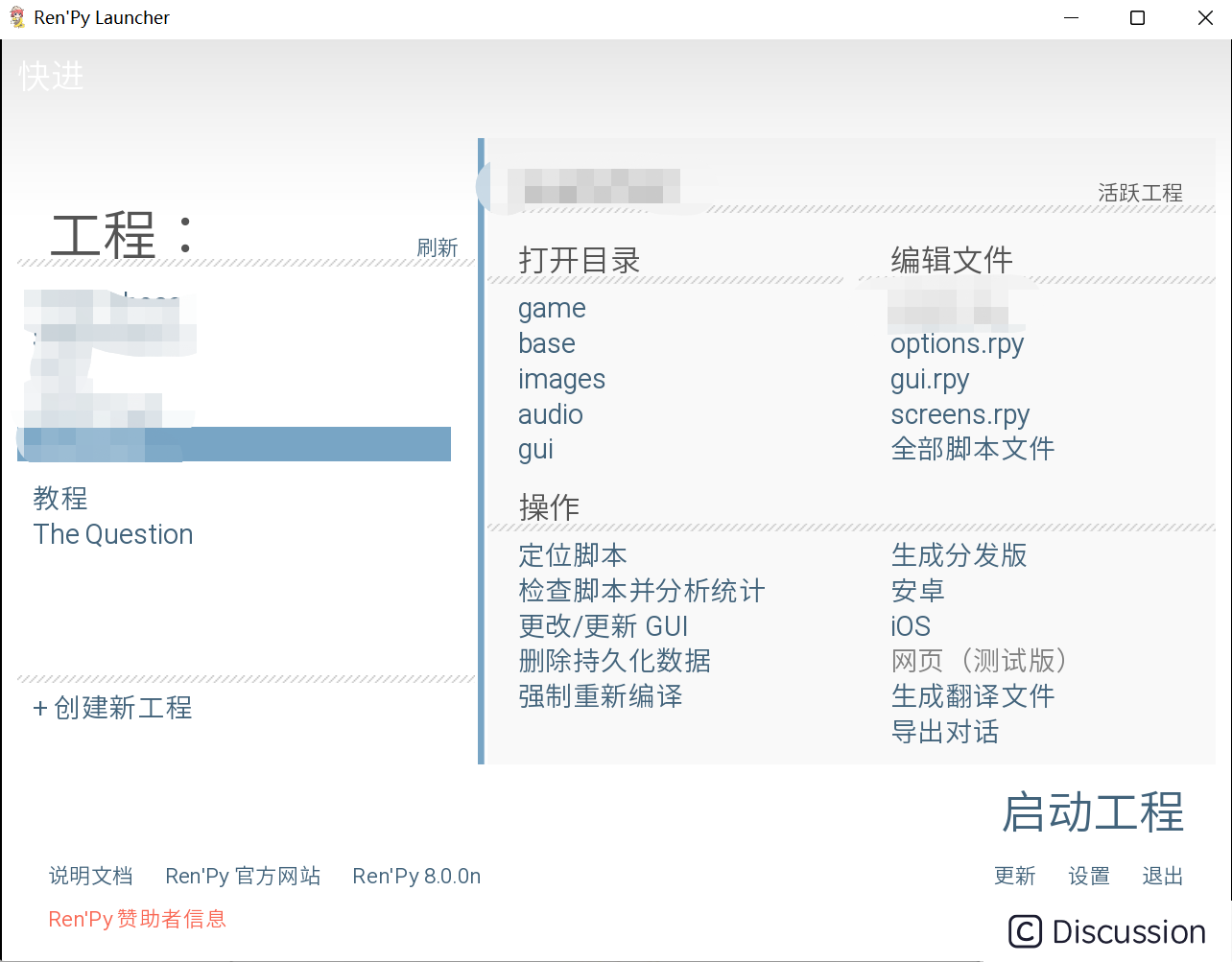
Task: Edit the options.rpy file
Action: click(957, 343)
